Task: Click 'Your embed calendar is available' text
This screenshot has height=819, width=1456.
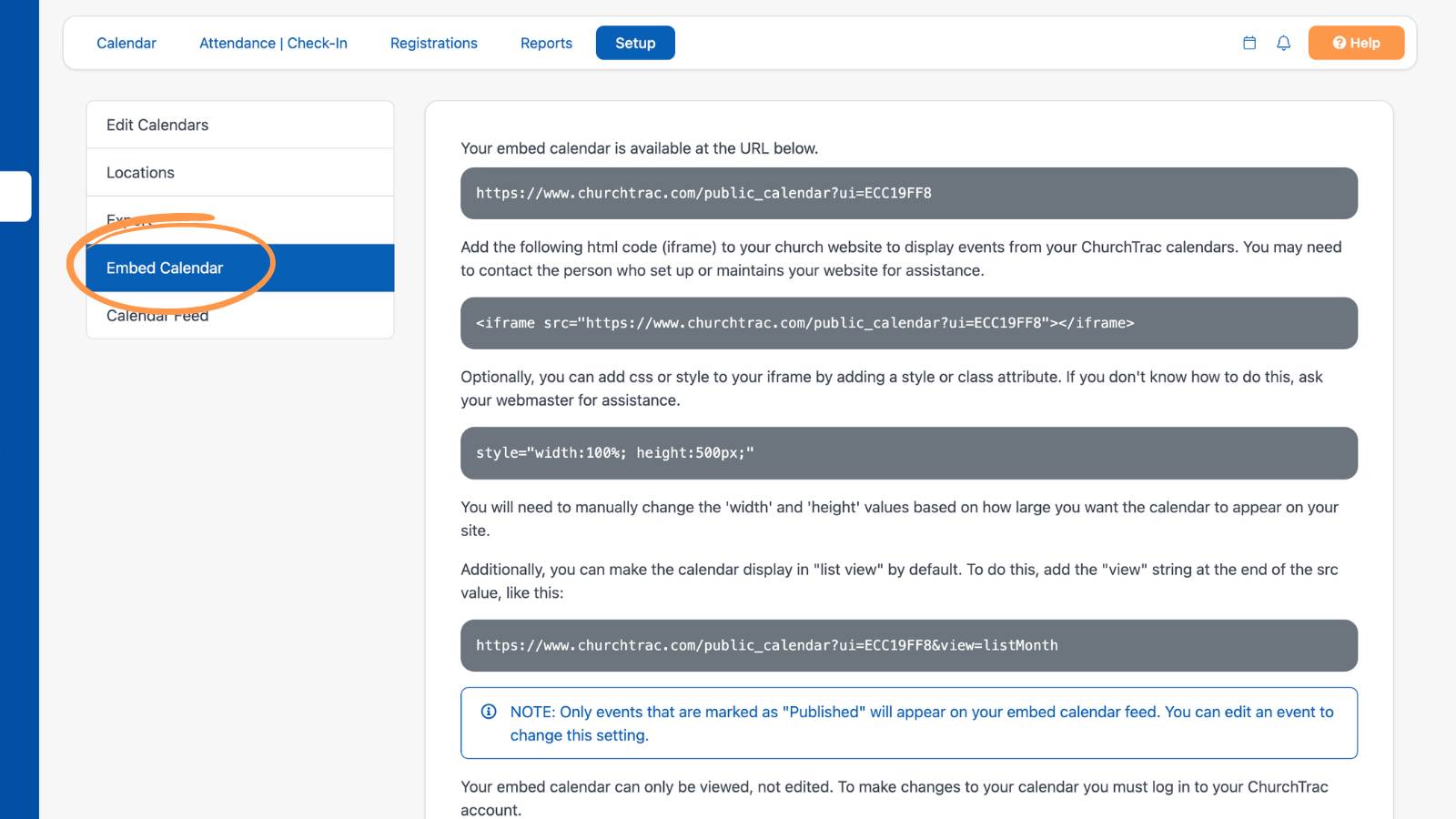Action: 640,148
